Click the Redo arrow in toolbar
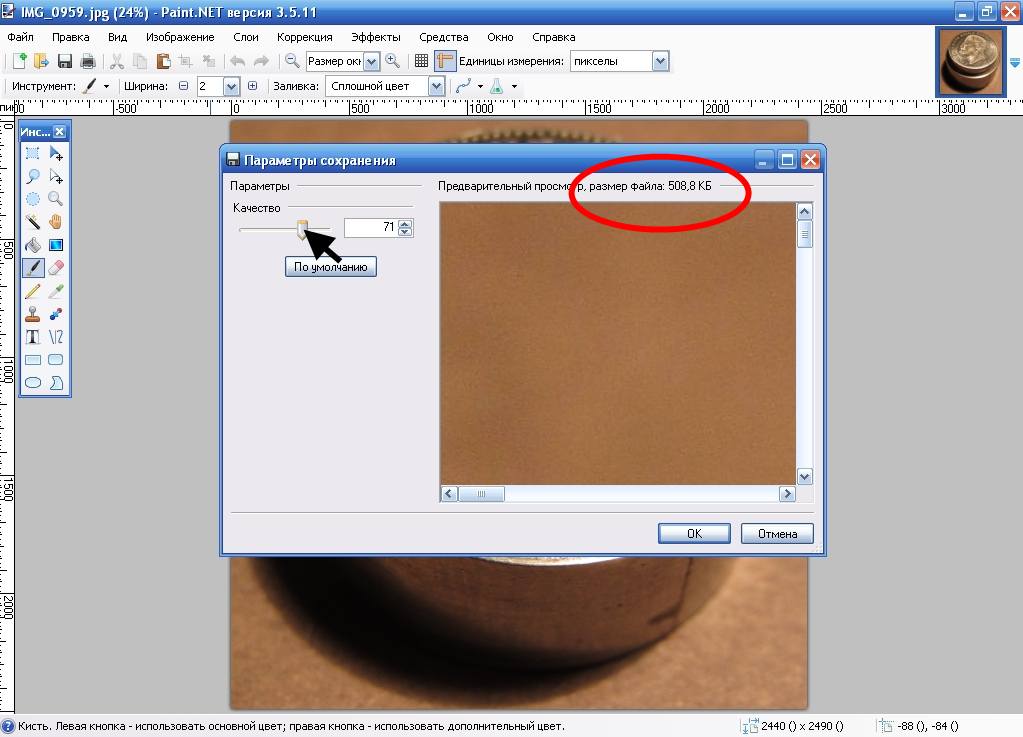The width and height of the screenshot is (1023, 737). (x=261, y=61)
